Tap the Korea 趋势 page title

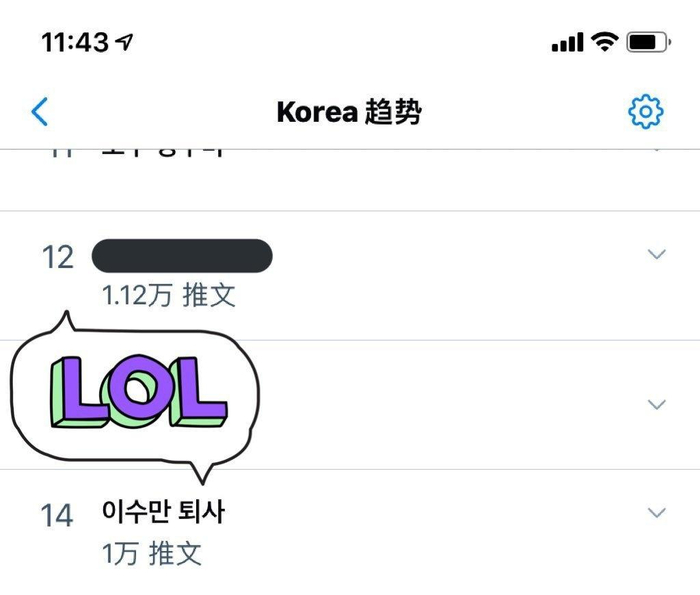coord(349,112)
